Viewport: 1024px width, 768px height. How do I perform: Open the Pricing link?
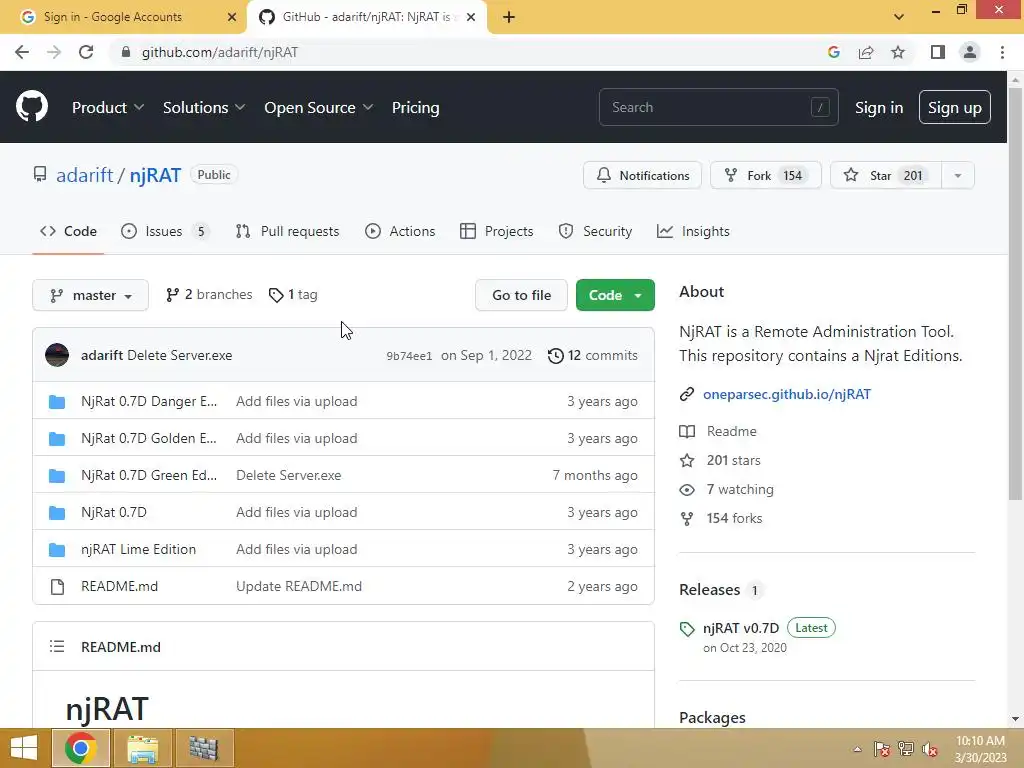point(415,107)
